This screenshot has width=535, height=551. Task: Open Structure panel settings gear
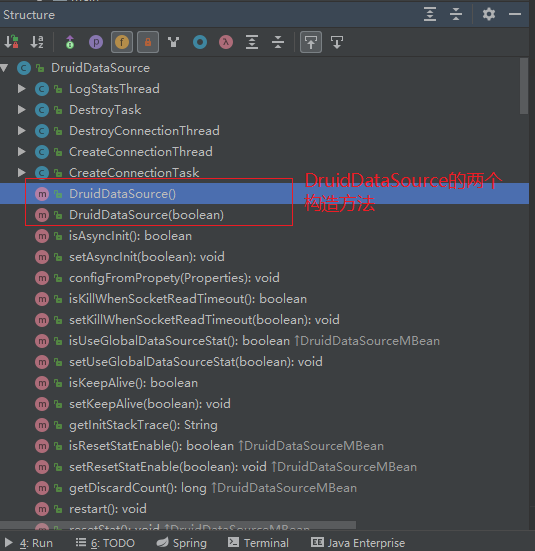point(489,14)
